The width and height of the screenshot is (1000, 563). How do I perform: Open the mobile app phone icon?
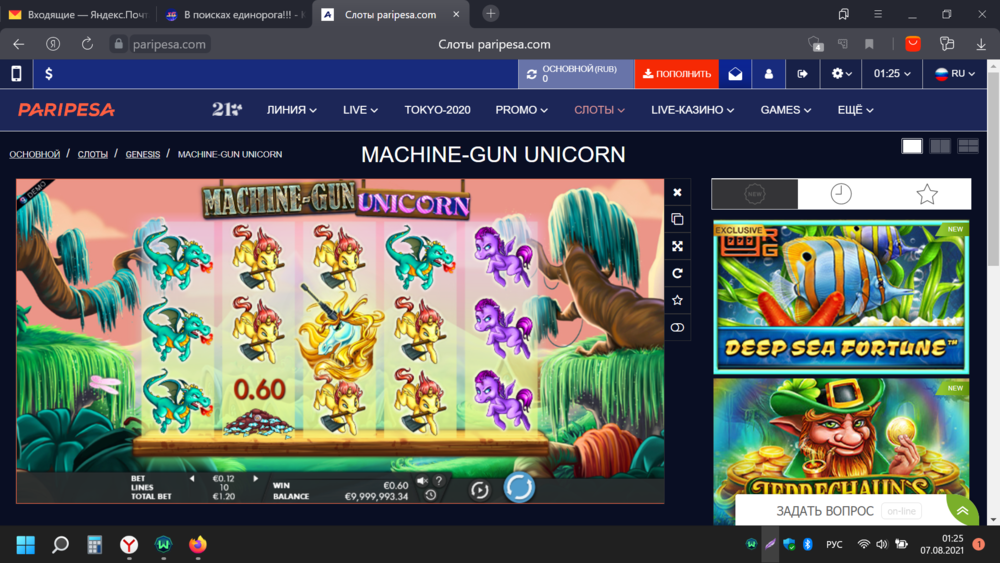click(17, 74)
